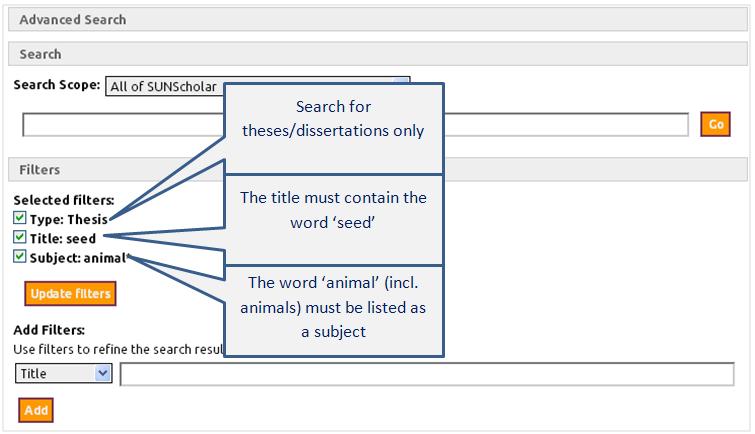Toggle the Title: seed filter checkbox
Viewport: 755px width, 434px height.
20,238
